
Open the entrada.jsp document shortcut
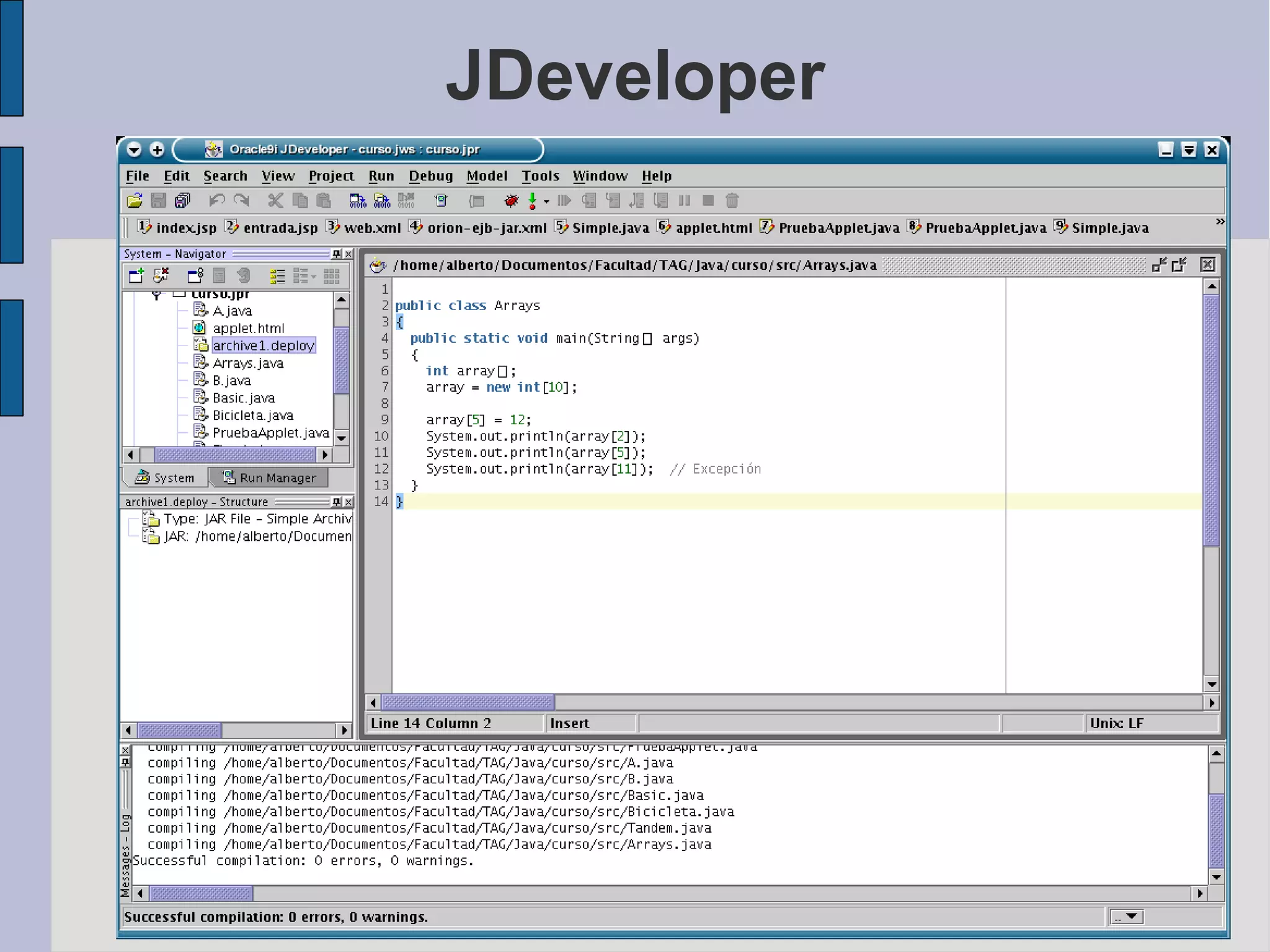coord(271,228)
